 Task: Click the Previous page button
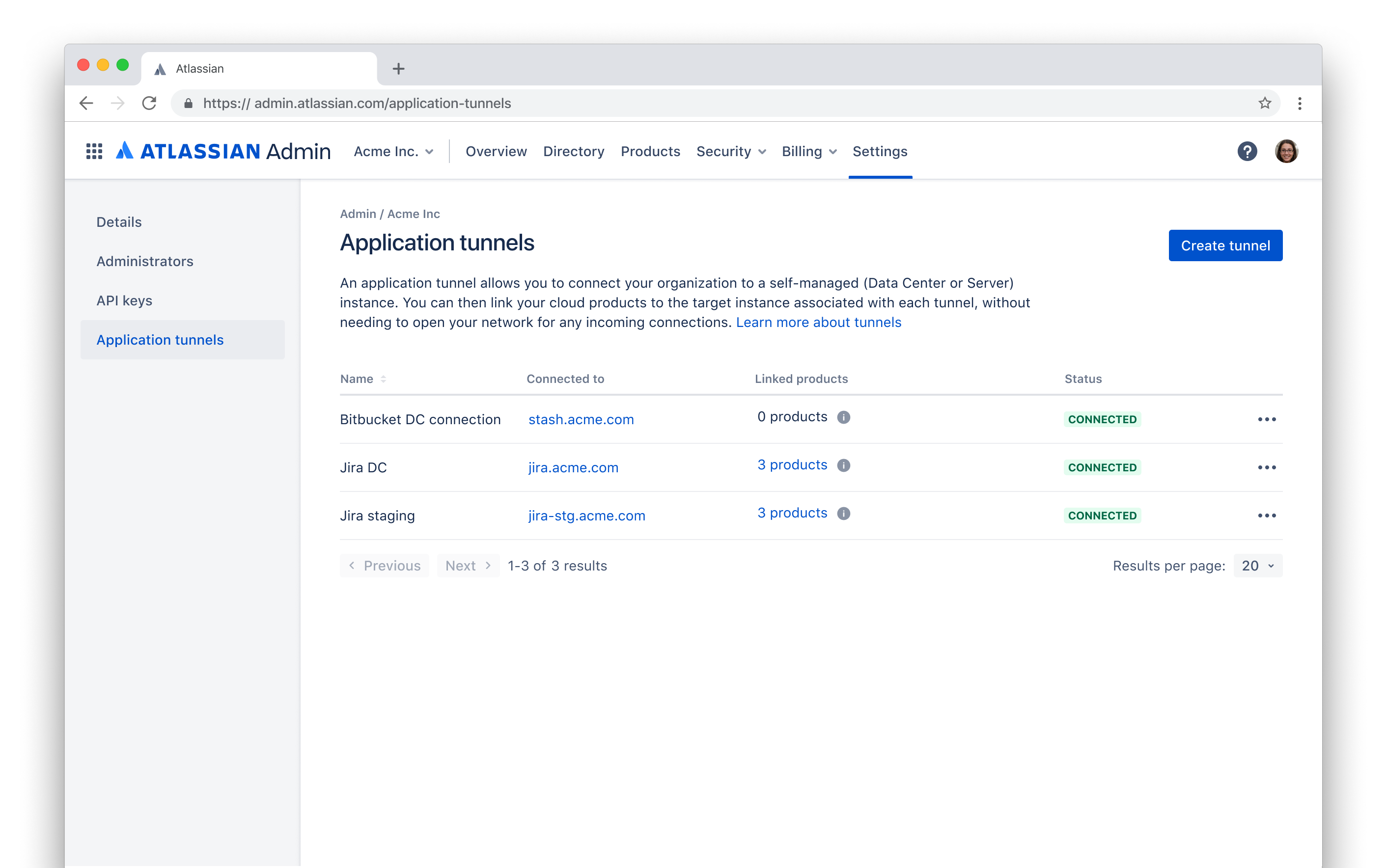[384, 566]
